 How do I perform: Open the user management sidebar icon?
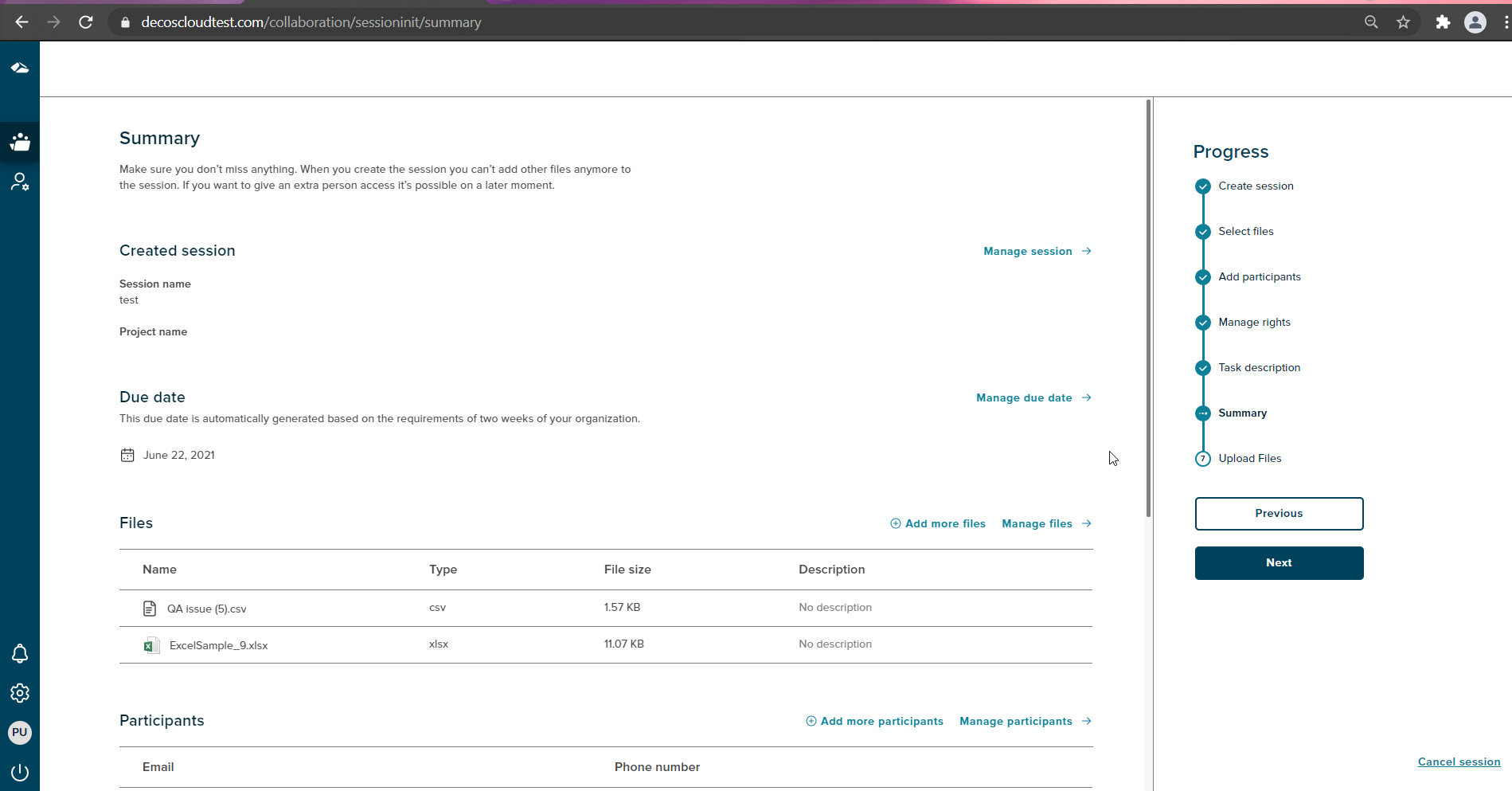[20, 182]
